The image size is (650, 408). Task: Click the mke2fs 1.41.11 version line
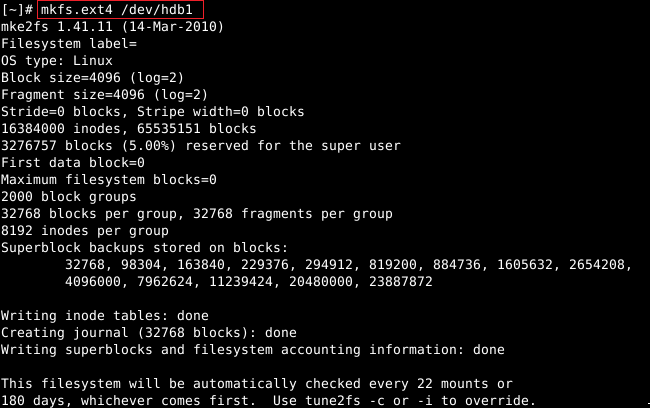coord(112,27)
